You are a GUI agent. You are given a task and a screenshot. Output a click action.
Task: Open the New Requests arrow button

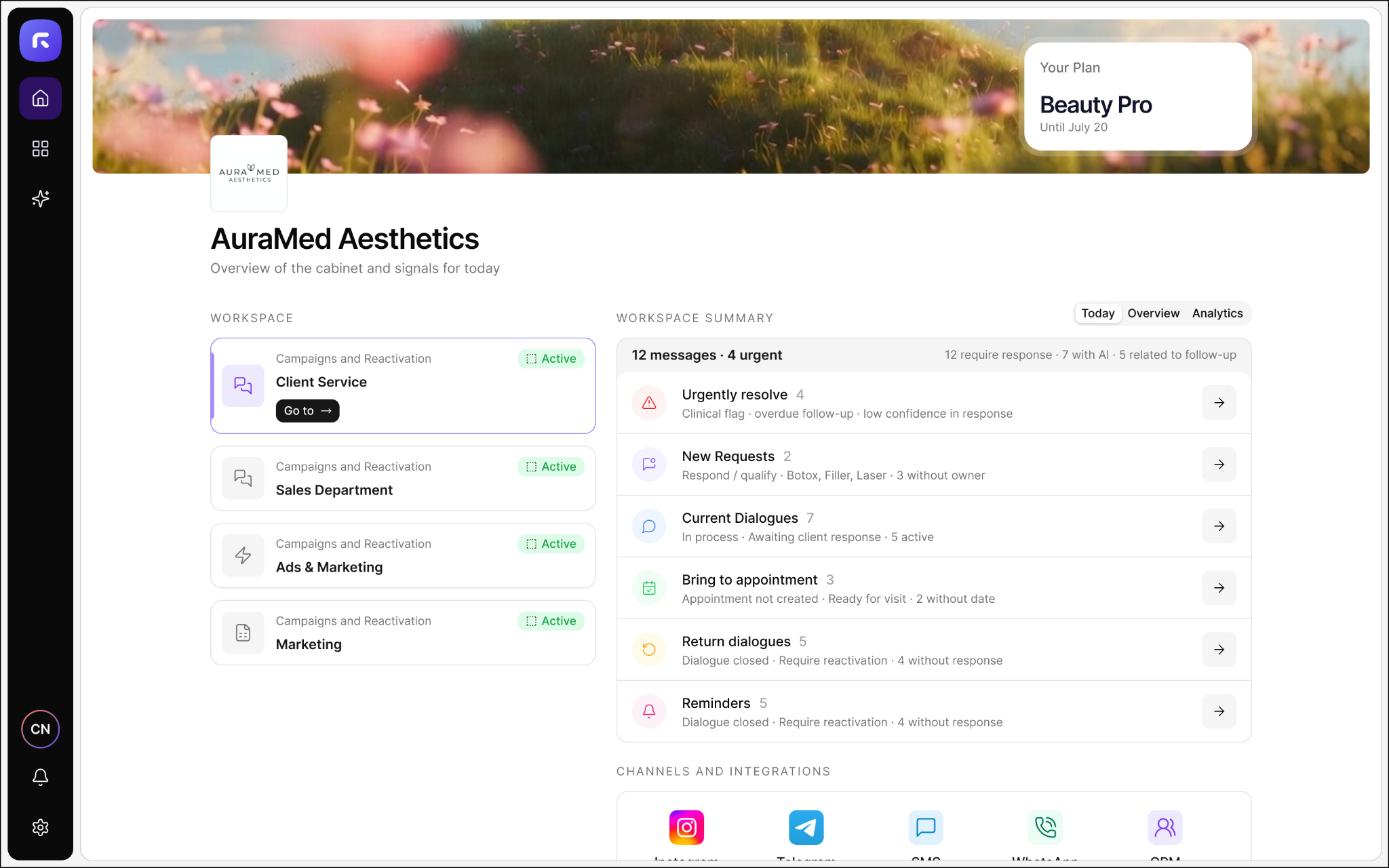pyautogui.click(x=1219, y=465)
